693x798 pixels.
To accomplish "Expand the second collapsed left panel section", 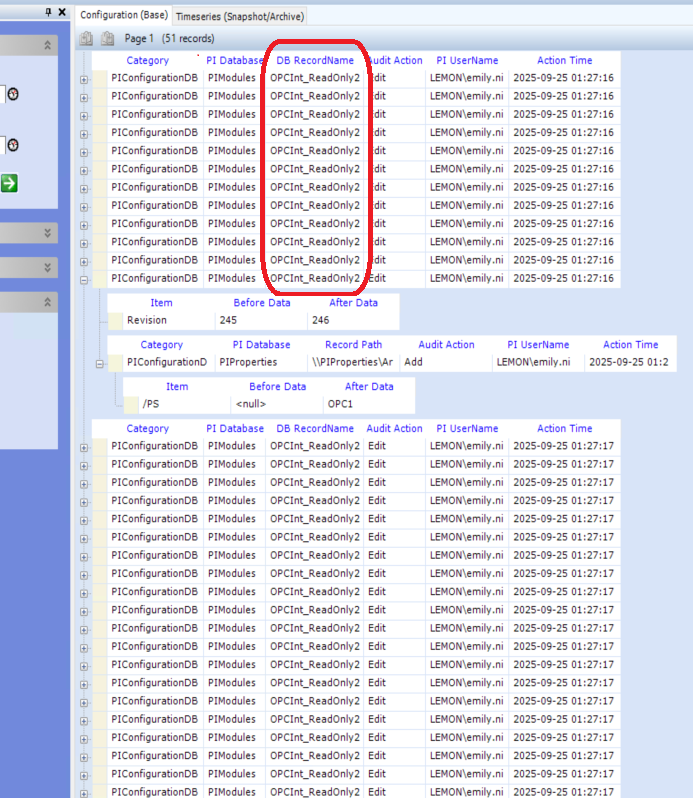I will [47, 267].
